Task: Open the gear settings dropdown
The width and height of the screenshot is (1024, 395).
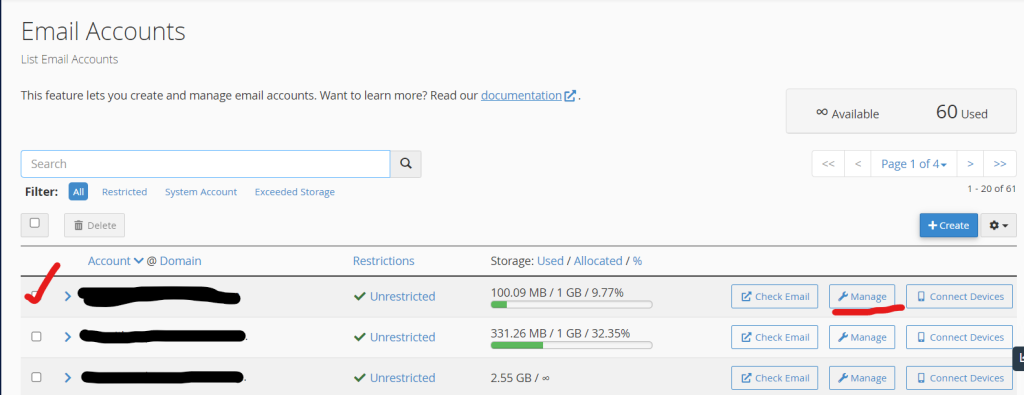Action: click(999, 225)
